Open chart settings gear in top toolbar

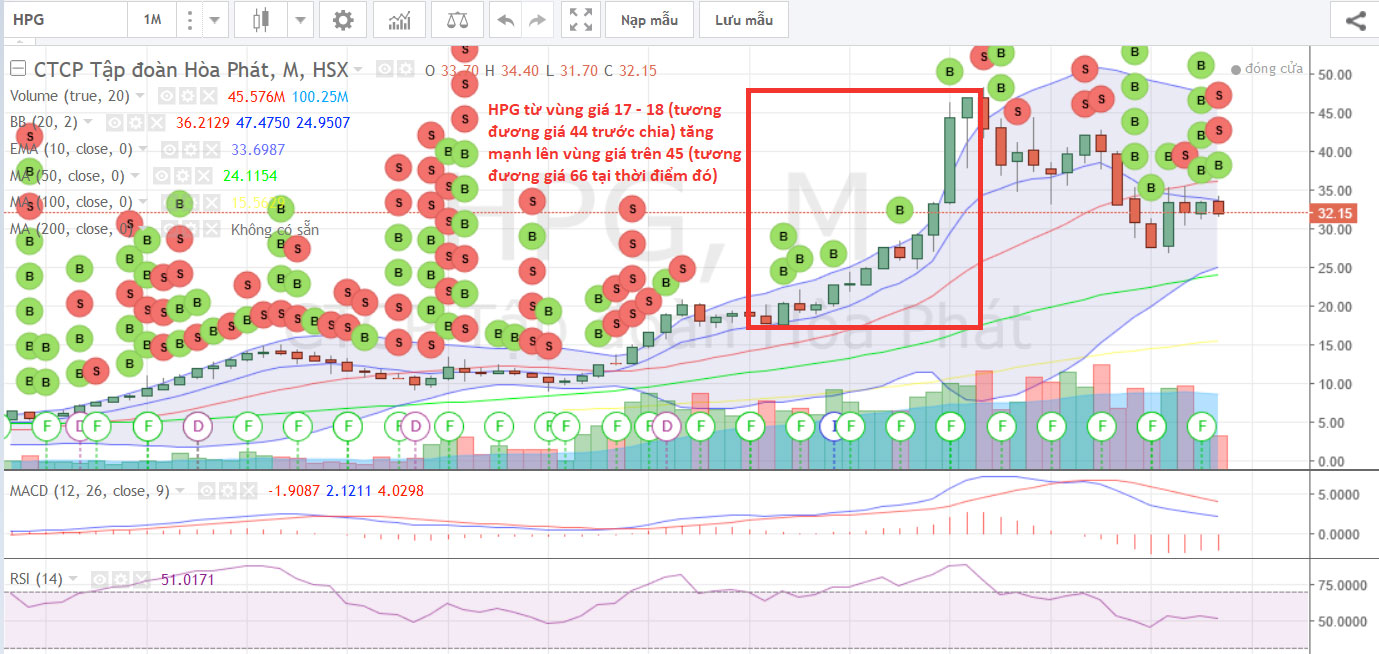343,19
